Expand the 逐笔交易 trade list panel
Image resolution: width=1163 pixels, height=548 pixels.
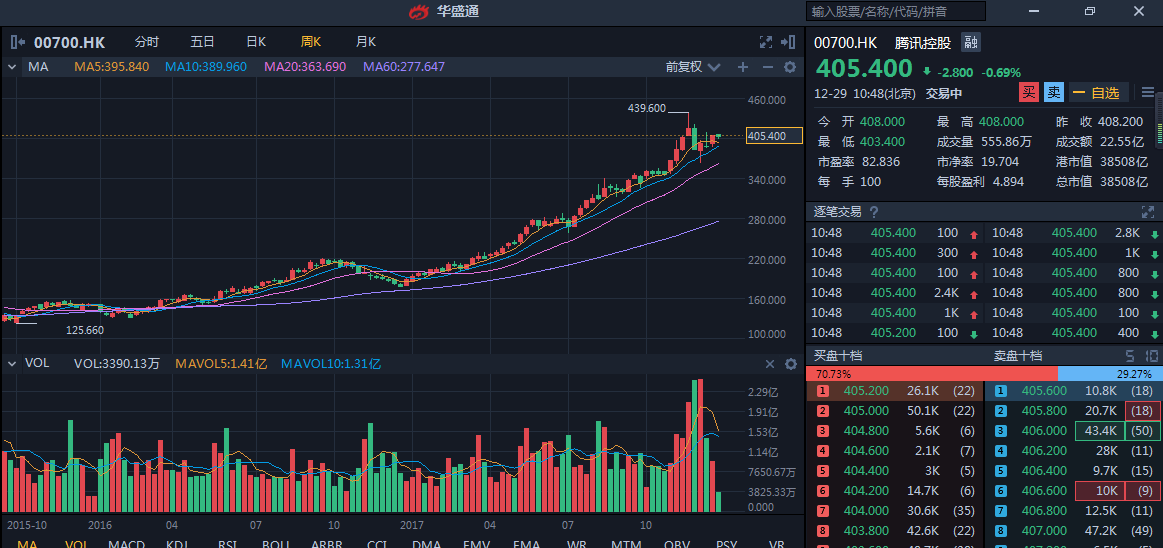point(1148,212)
